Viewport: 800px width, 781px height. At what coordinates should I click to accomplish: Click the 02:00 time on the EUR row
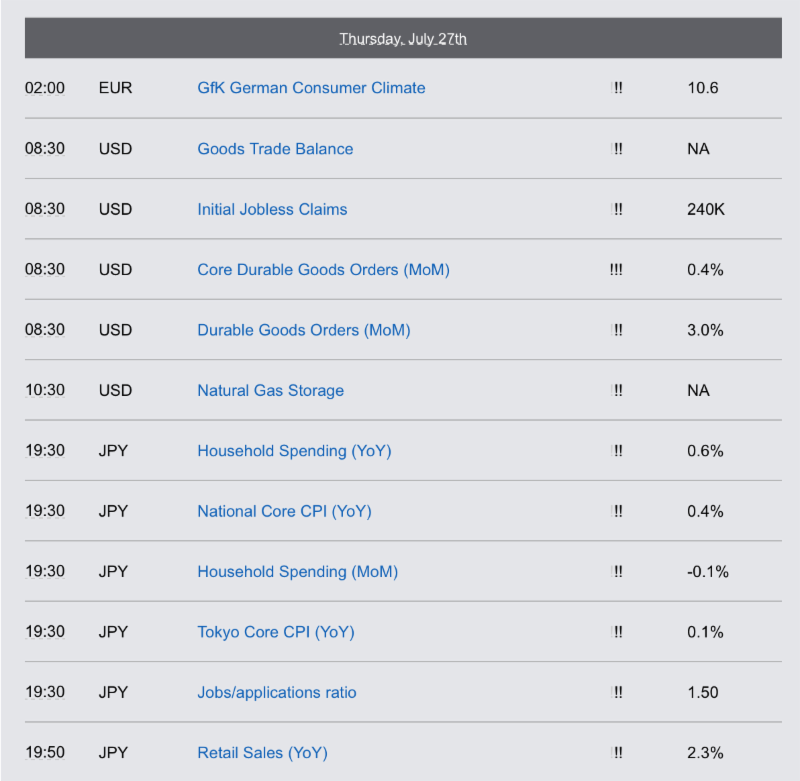click(x=45, y=88)
